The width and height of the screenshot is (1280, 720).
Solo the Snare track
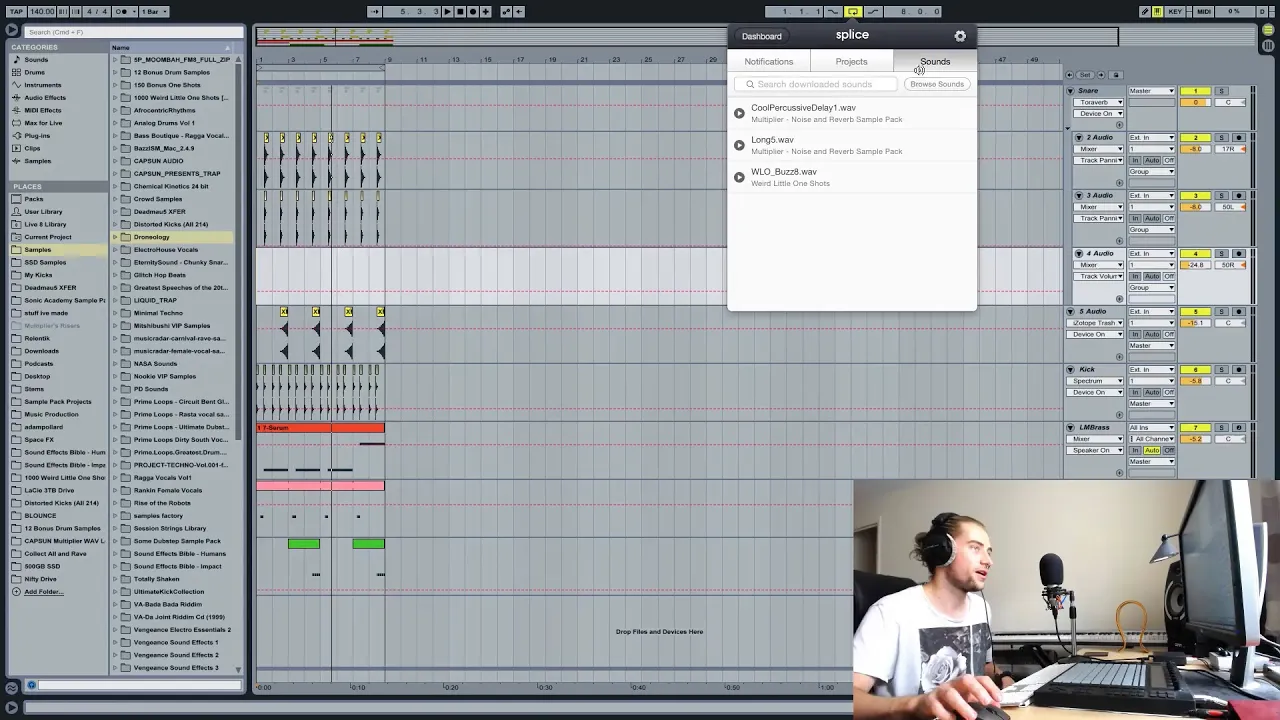pyautogui.click(x=1220, y=91)
